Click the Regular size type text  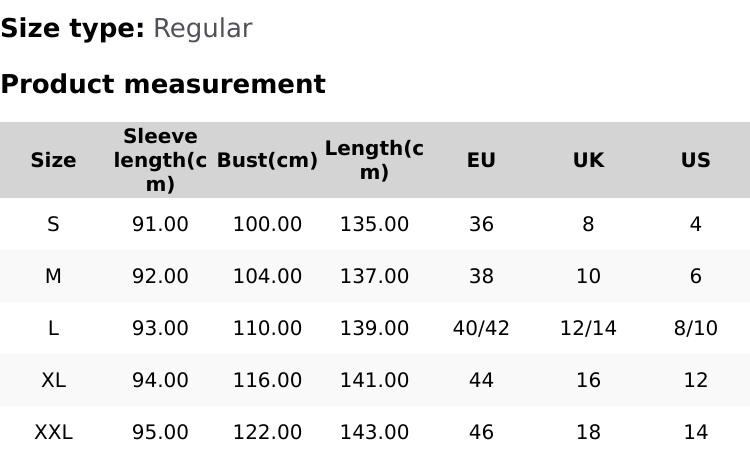202,29
